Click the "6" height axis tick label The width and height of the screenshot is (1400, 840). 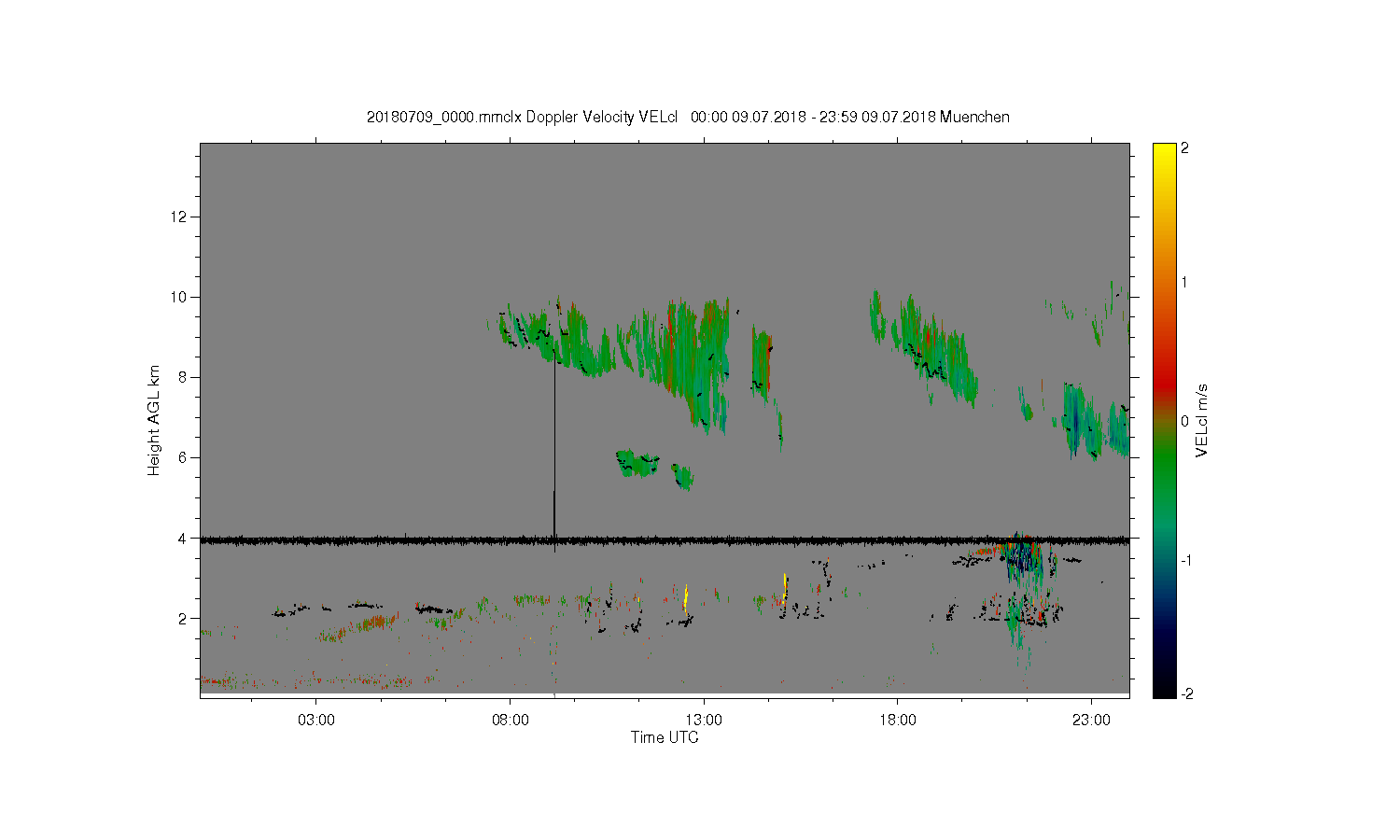[185, 457]
